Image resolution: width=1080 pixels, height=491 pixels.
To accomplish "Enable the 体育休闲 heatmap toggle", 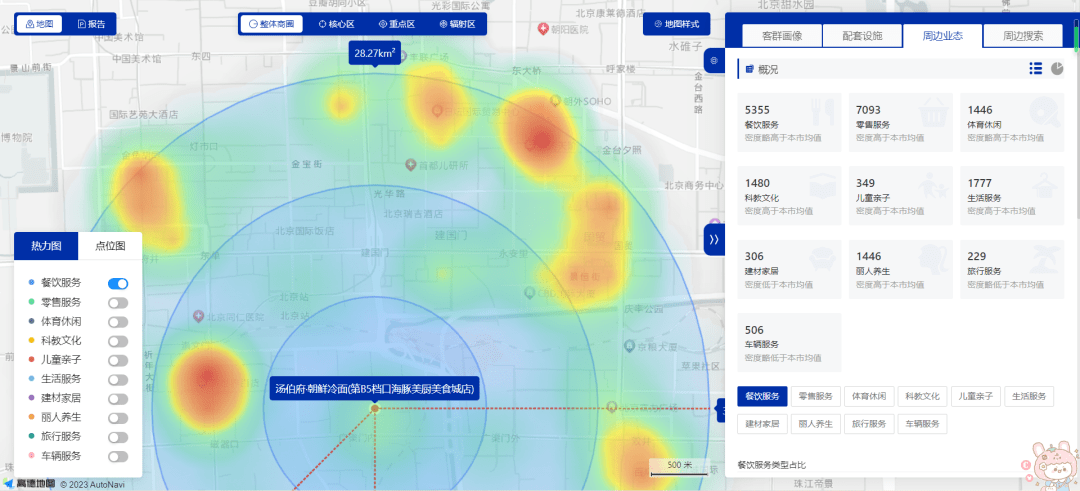I will [x=118, y=322].
